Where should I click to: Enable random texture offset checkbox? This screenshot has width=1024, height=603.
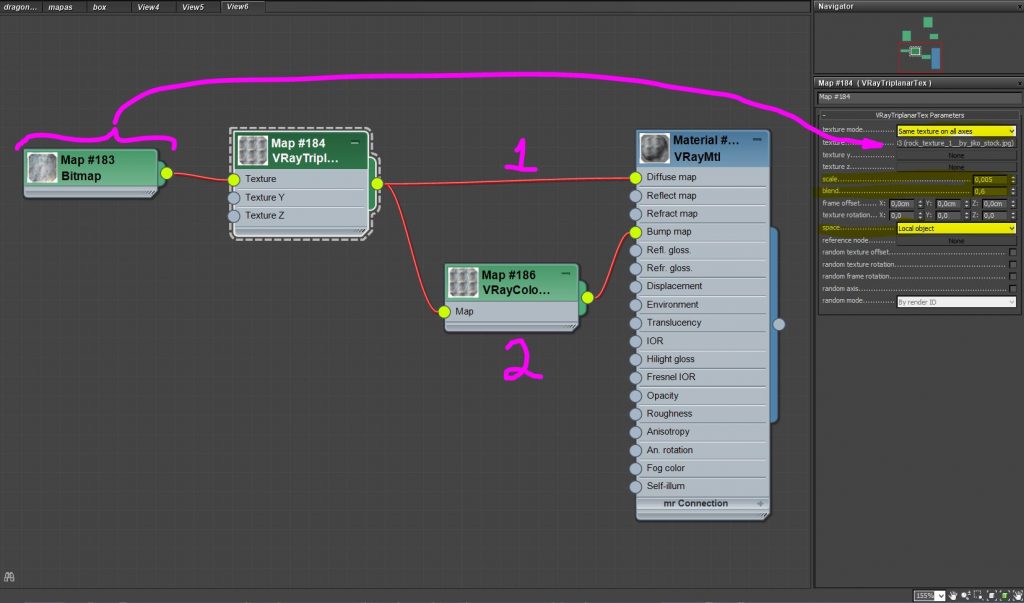coord(1012,252)
